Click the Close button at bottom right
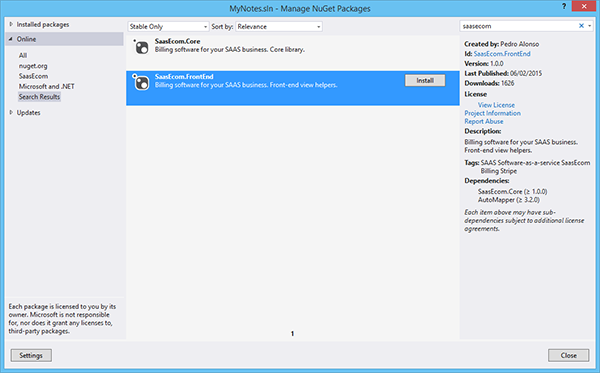 (568, 355)
